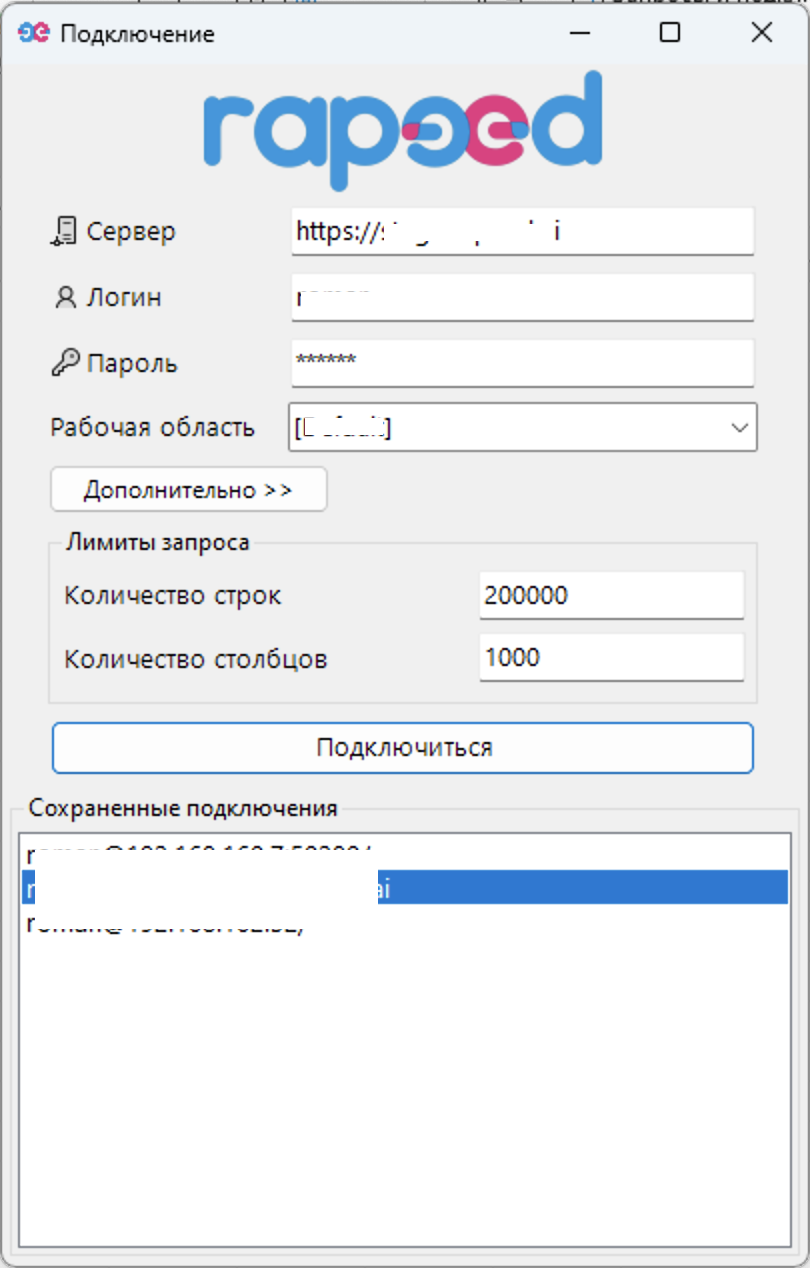The image size is (810, 1268).
Task: Focus the Пароль password field
Action: [522, 363]
